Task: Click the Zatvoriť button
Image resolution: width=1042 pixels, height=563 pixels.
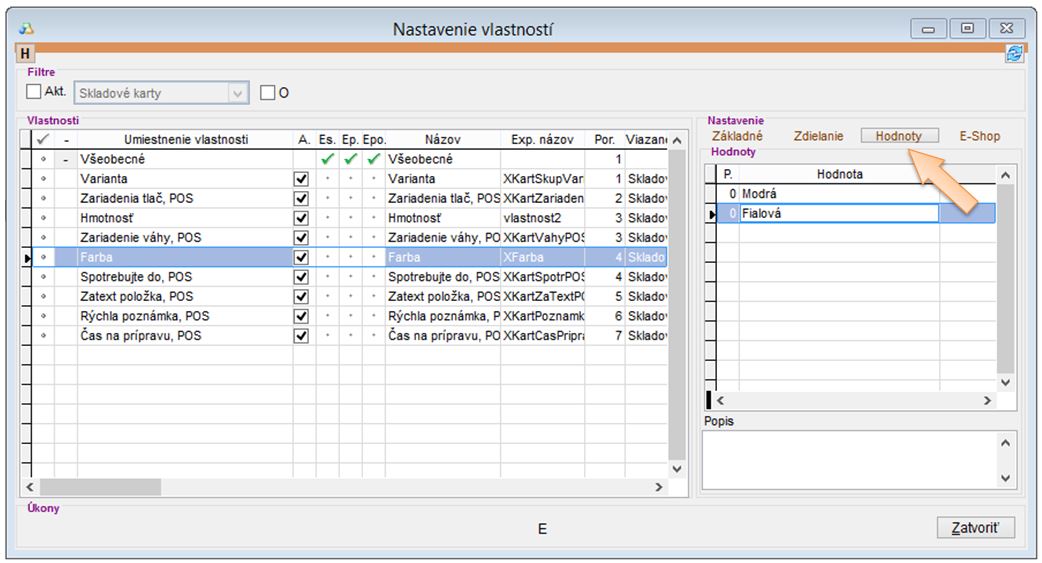Action: coord(976,527)
